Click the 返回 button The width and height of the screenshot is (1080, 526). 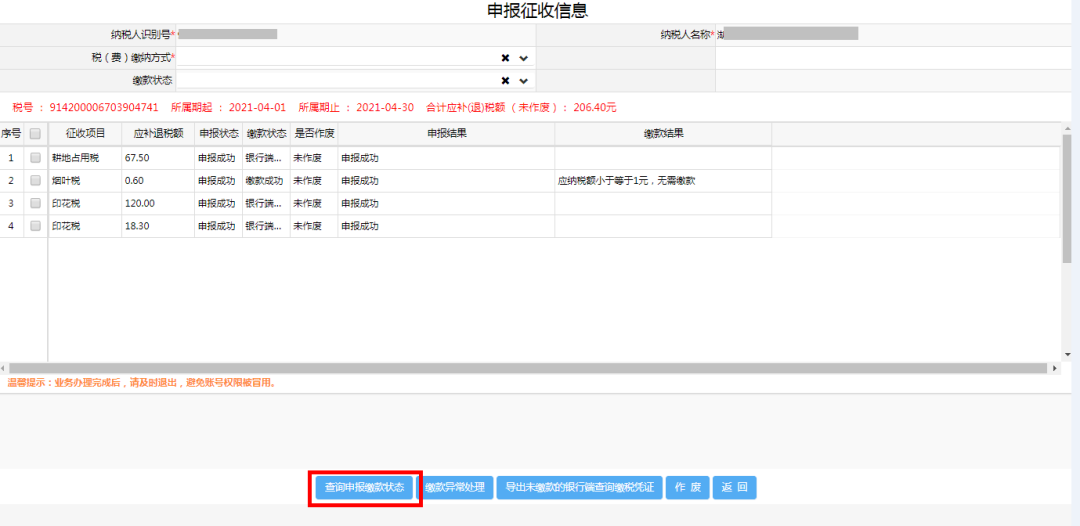pos(734,487)
